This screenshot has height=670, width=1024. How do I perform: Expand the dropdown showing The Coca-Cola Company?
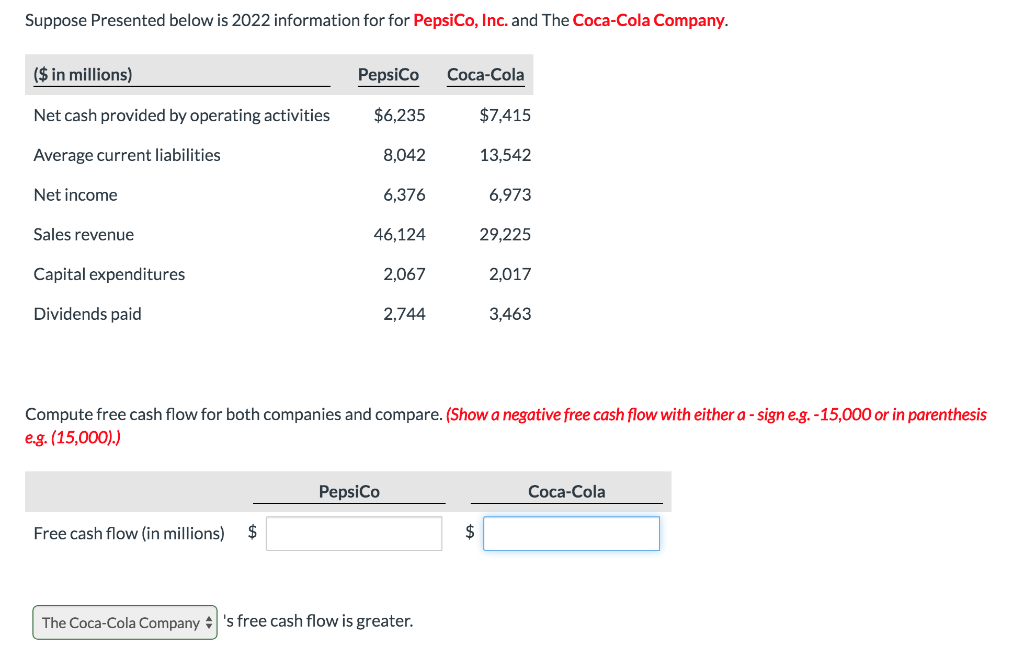point(124,622)
